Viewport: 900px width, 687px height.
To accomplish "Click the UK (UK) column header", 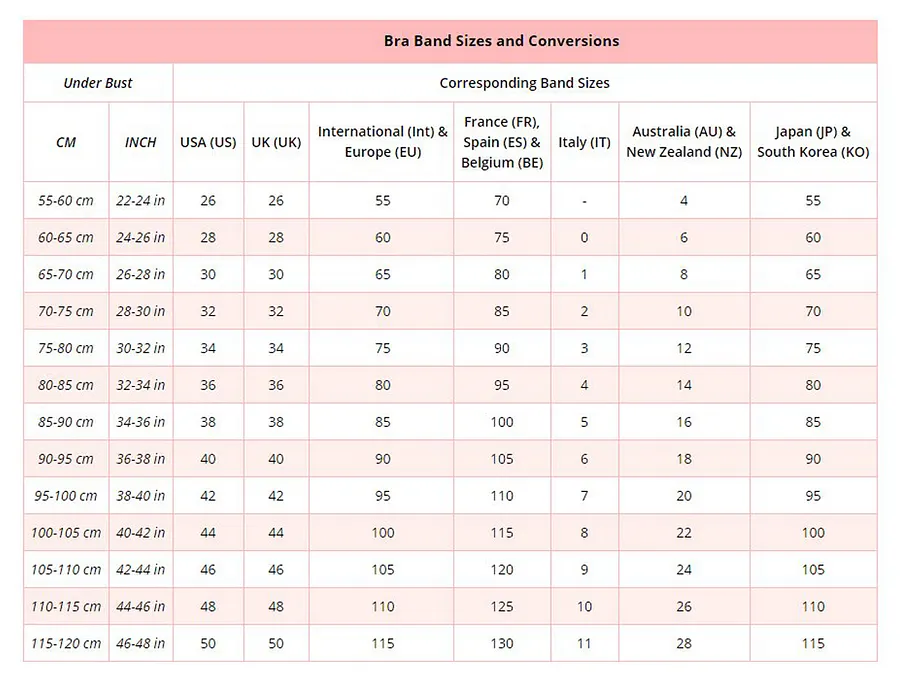I will click(276, 142).
